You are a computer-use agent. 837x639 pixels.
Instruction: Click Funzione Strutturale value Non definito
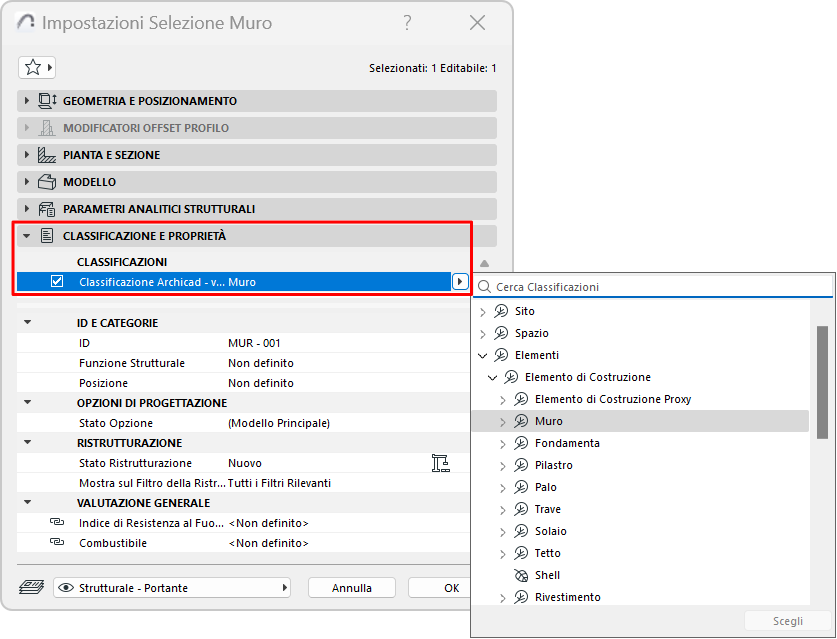tap(260, 363)
